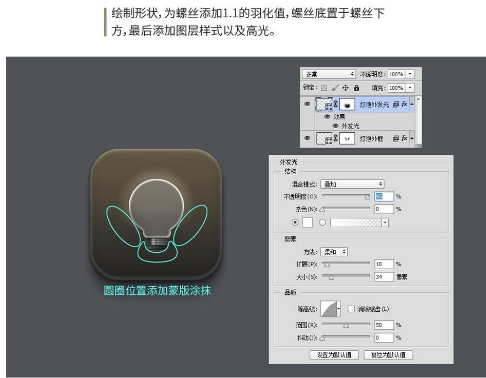486x378 pixels.
Task: Click 效果 effects row text
Action: click(x=339, y=117)
